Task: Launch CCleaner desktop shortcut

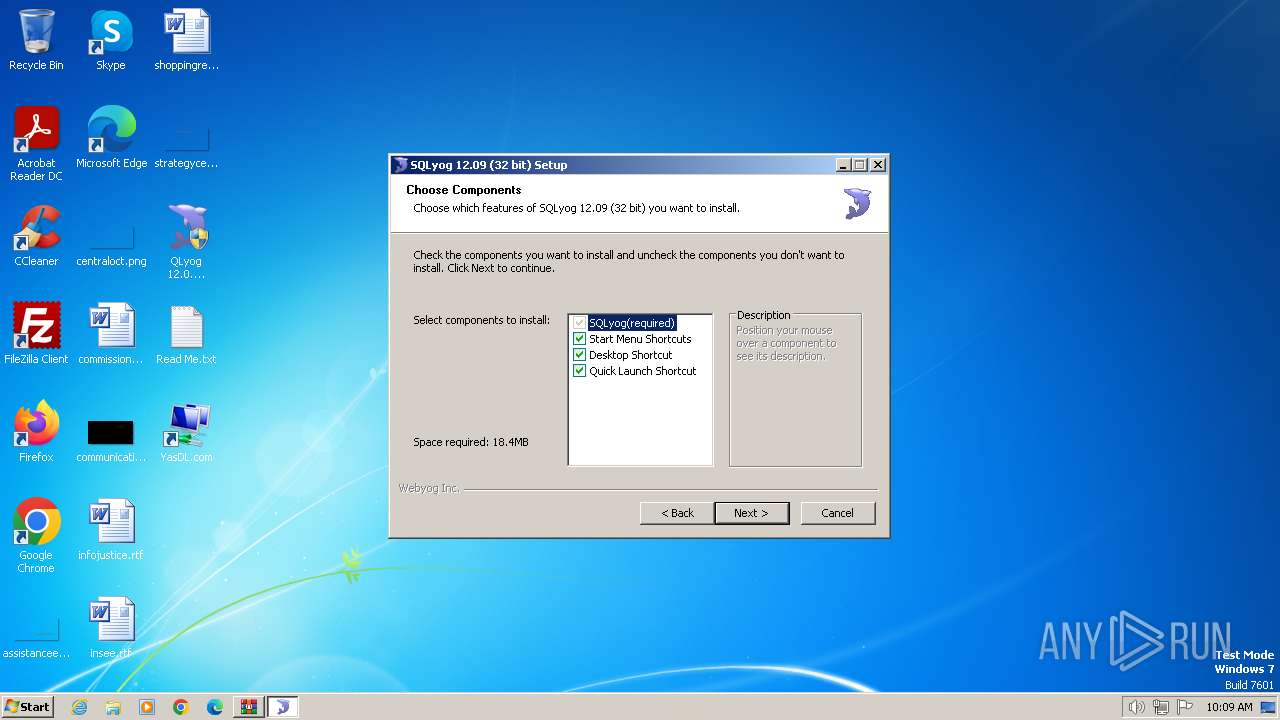Action: (36, 236)
